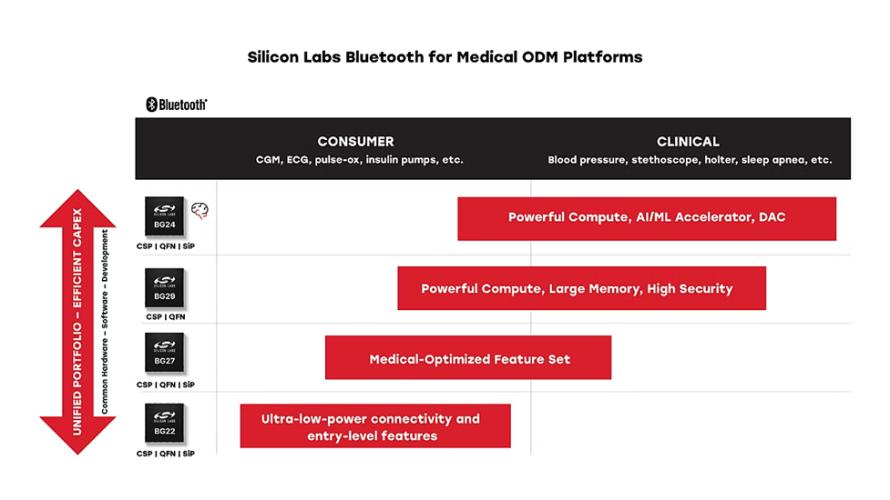Click CSP | QFN | SiP label under BG22
Screen dimensions: 890x500
pyautogui.click(x=166, y=453)
